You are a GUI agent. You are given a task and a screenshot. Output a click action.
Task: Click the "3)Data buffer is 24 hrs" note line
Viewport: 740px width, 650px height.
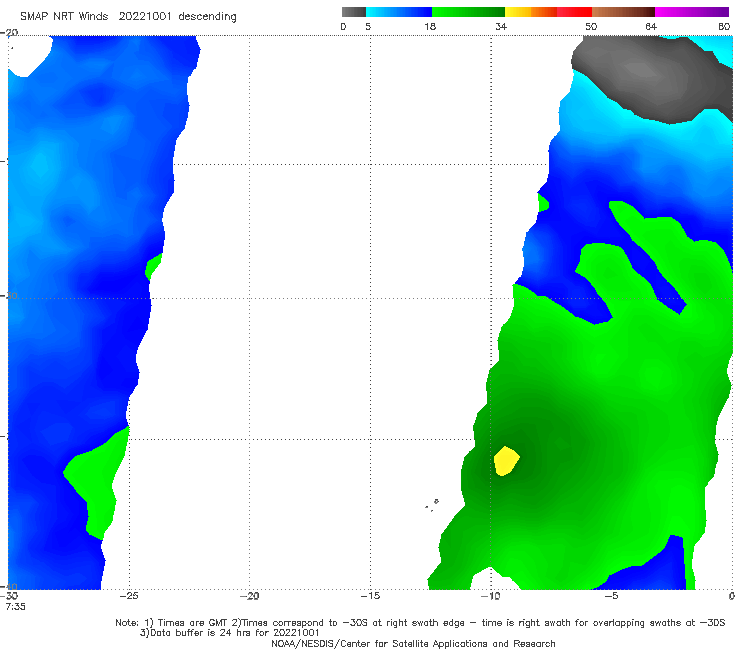click(230, 633)
